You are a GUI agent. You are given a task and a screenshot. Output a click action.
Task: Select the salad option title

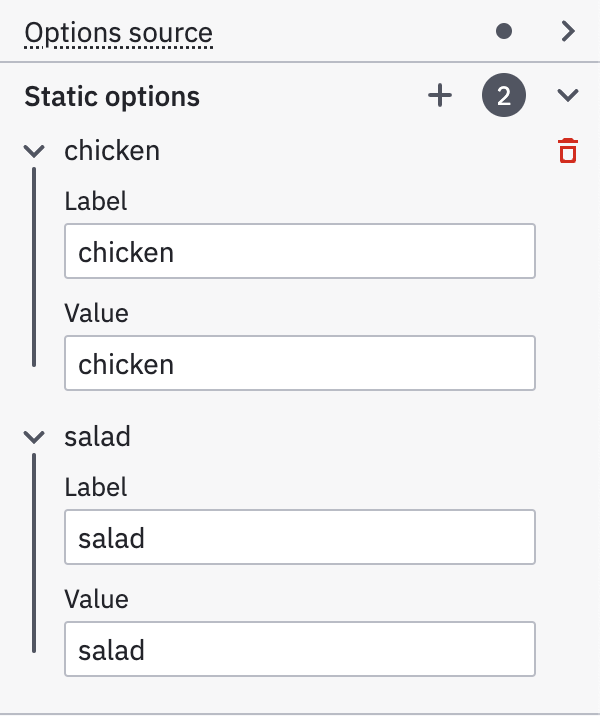(x=98, y=437)
